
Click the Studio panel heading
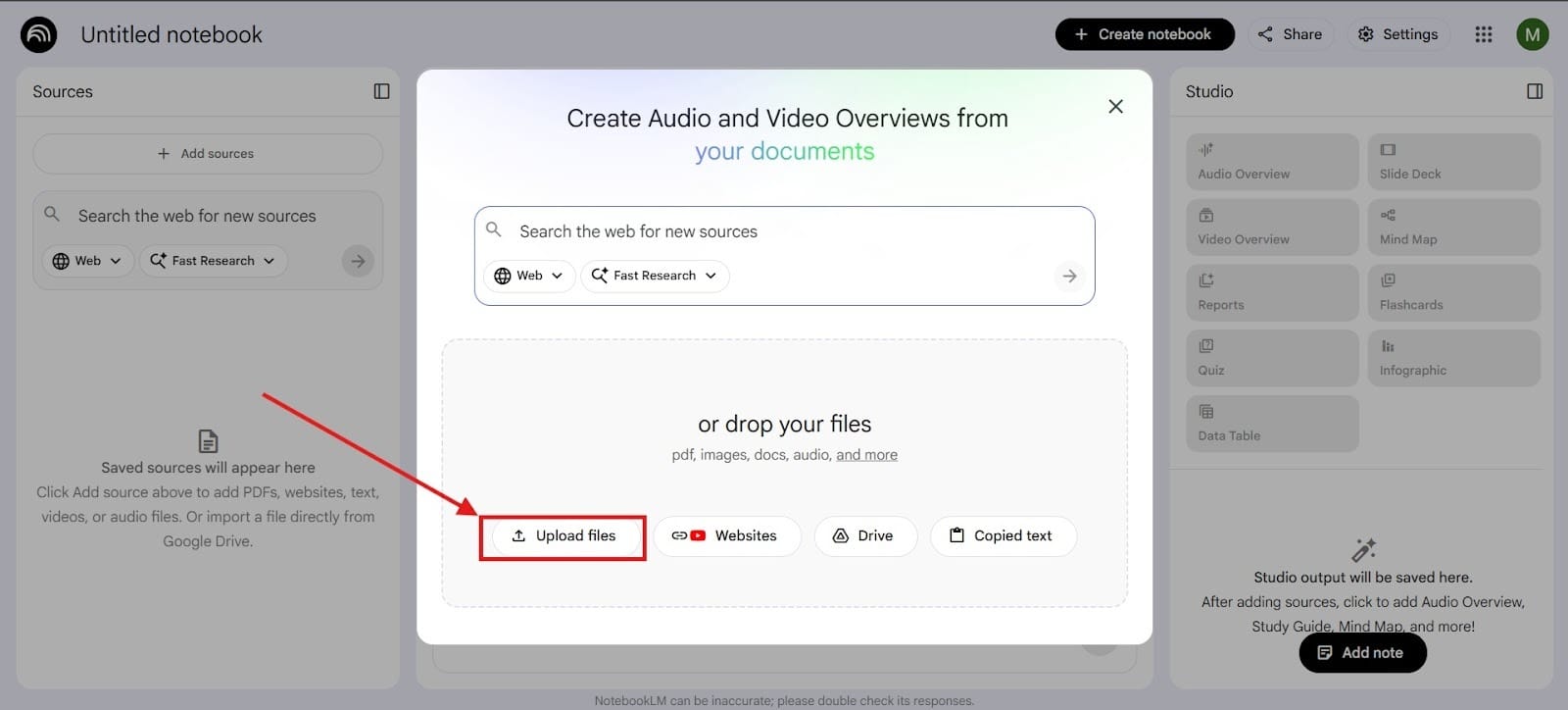[1209, 91]
